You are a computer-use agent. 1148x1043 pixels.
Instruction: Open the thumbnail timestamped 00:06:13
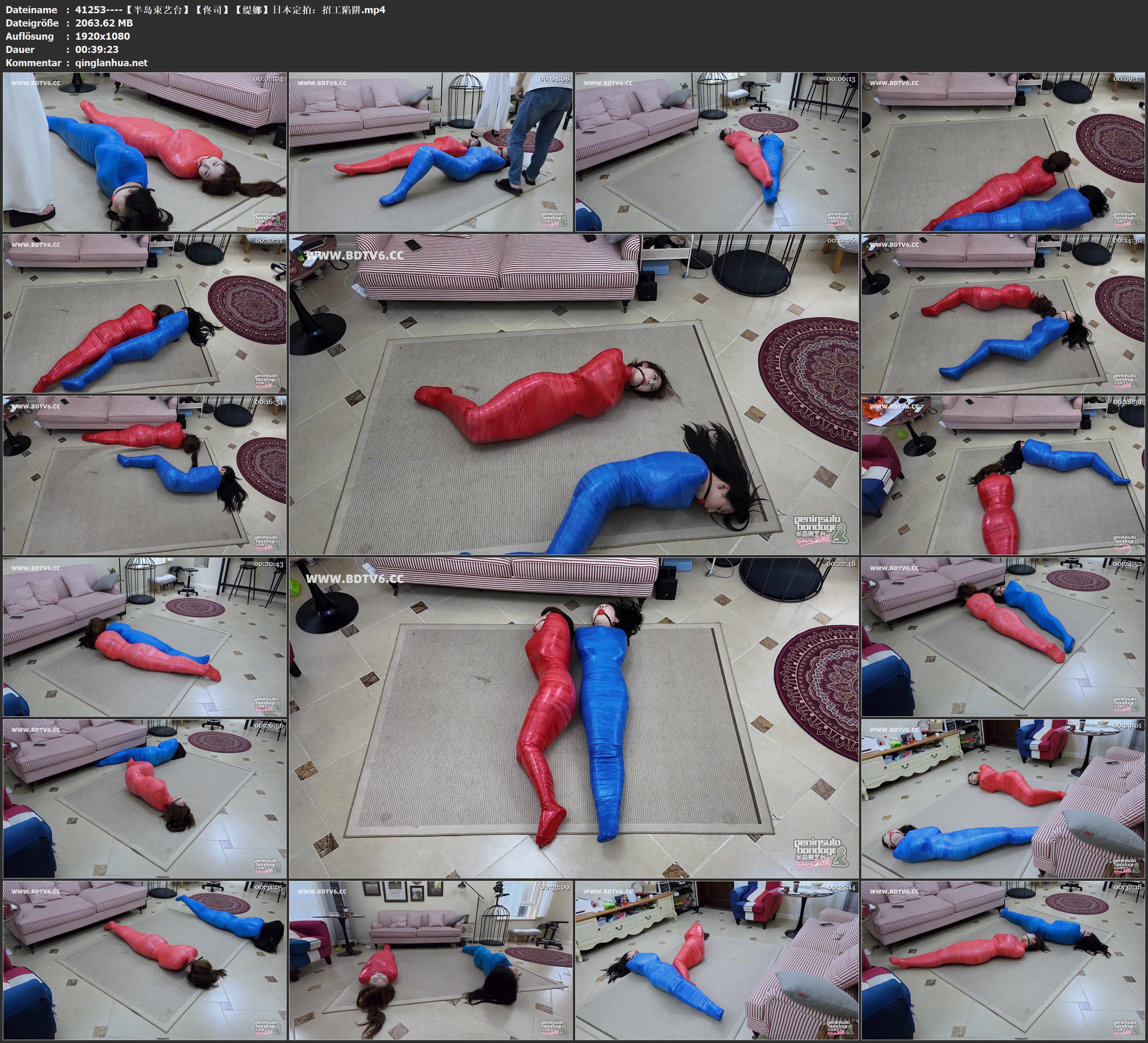coord(717,152)
